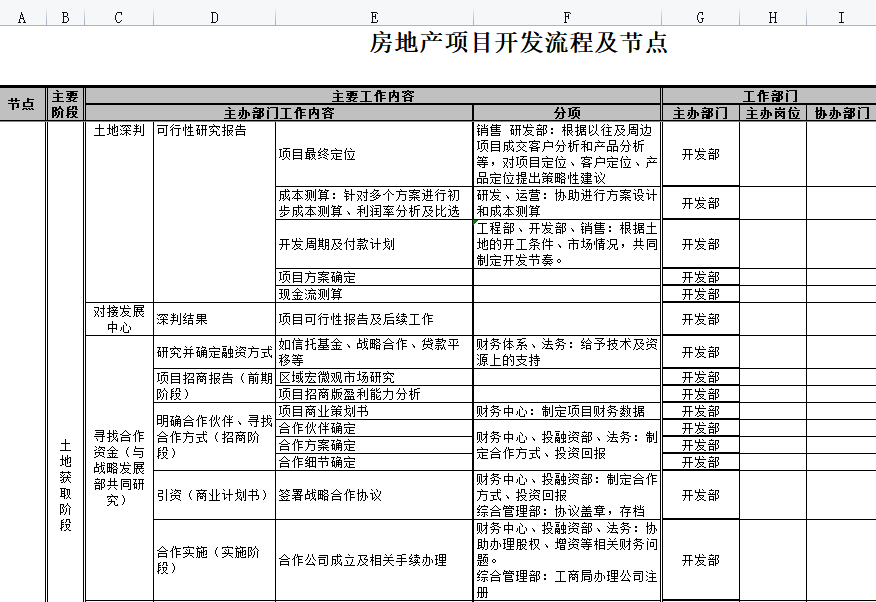The image size is (876, 602).
Task: Select the 引资（商业计划书）cell
Action: [x=215, y=495]
